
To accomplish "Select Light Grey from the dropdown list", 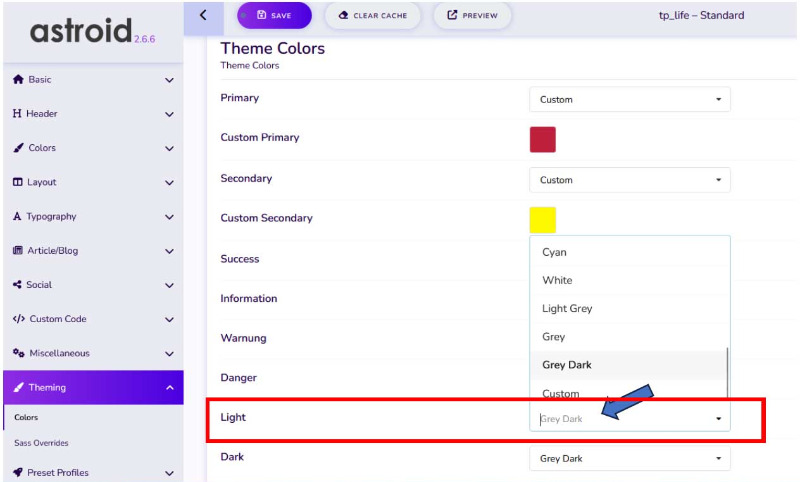I will pyautogui.click(x=567, y=309).
